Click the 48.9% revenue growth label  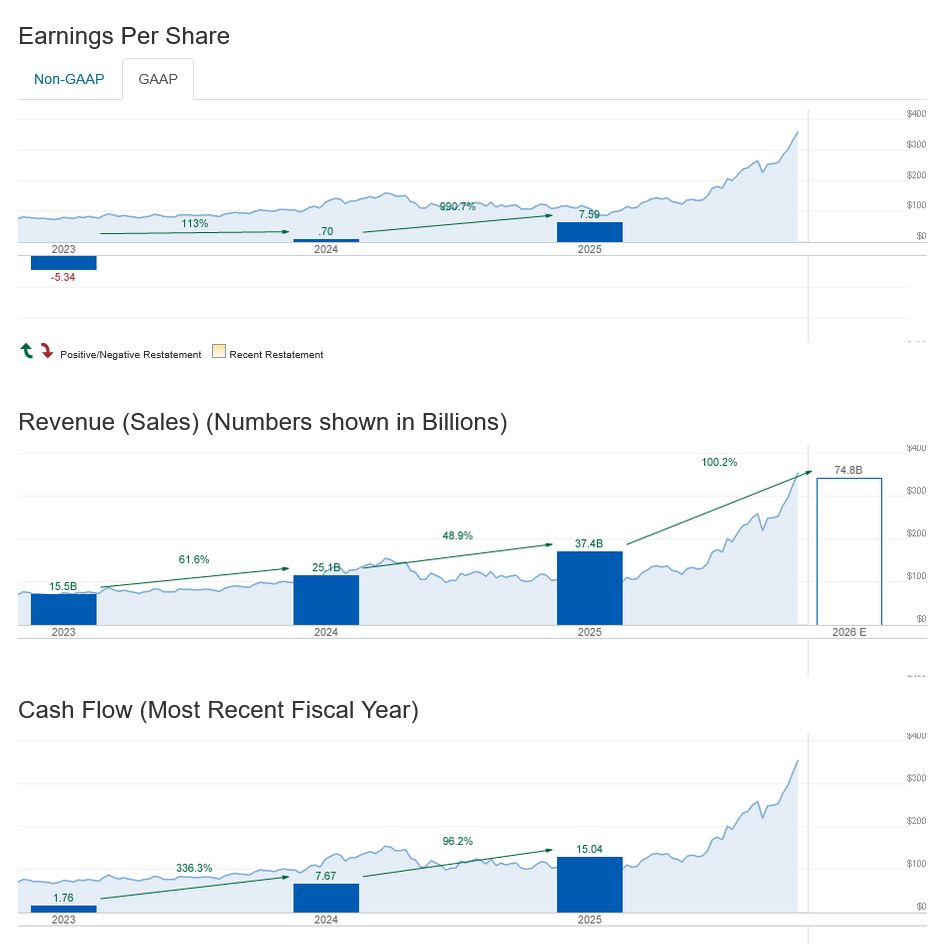click(x=458, y=535)
